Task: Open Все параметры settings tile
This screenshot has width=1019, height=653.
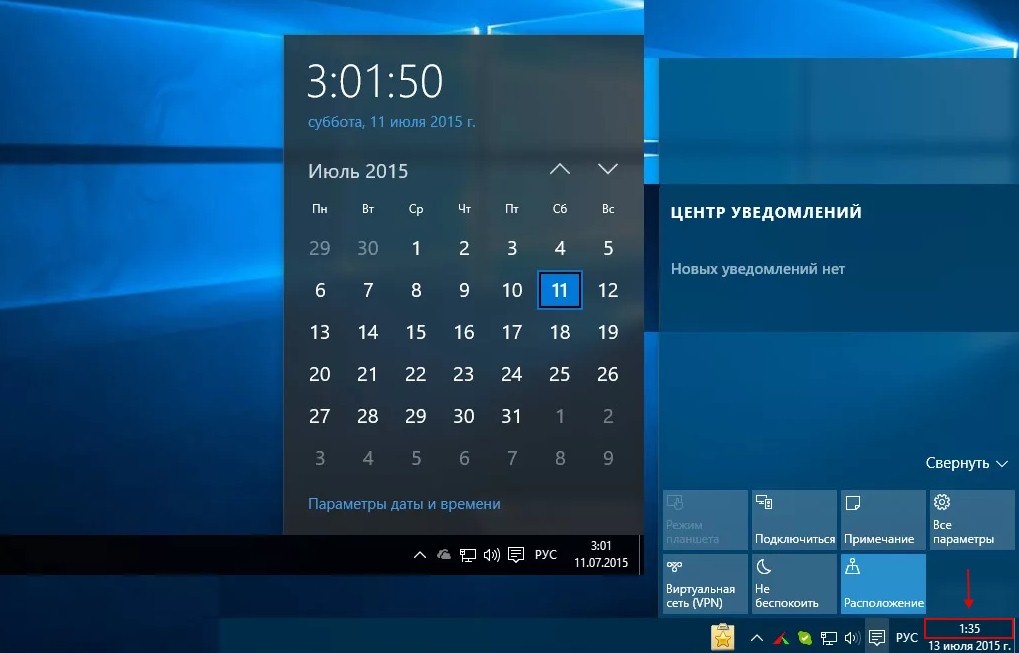Action: click(972, 520)
